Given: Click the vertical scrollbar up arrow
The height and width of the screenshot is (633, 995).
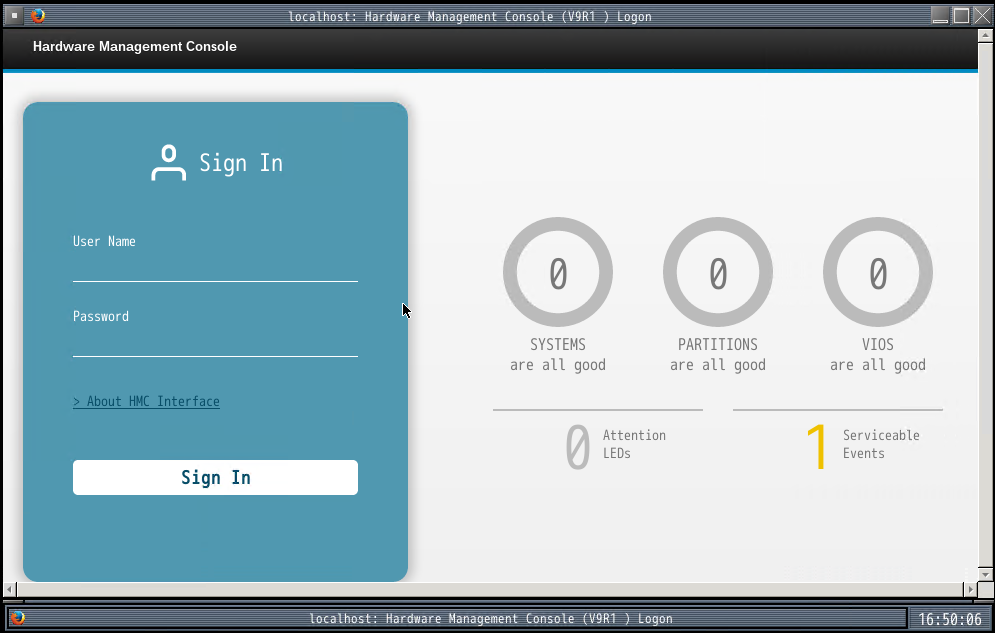Looking at the screenshot, I should pos(985,36).
